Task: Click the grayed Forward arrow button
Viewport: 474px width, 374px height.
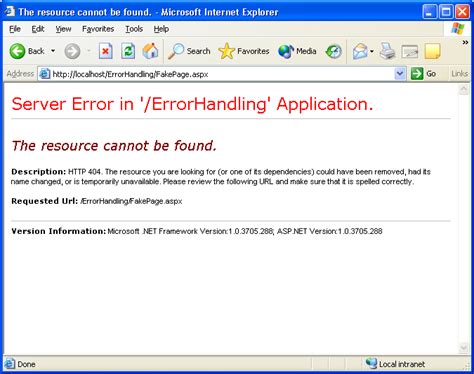Action: tap(72, 51)
